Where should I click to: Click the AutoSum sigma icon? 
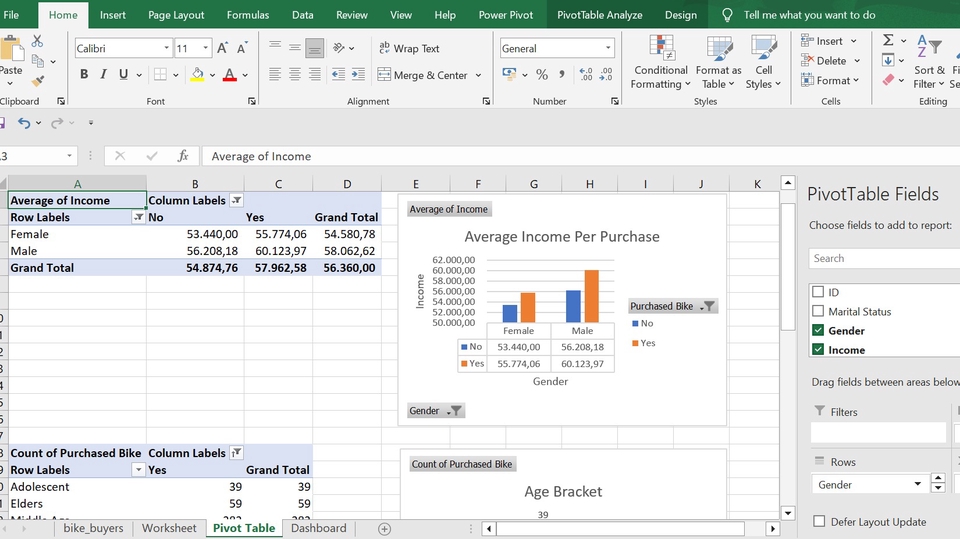pyautogui.click(x=888, y=40)
